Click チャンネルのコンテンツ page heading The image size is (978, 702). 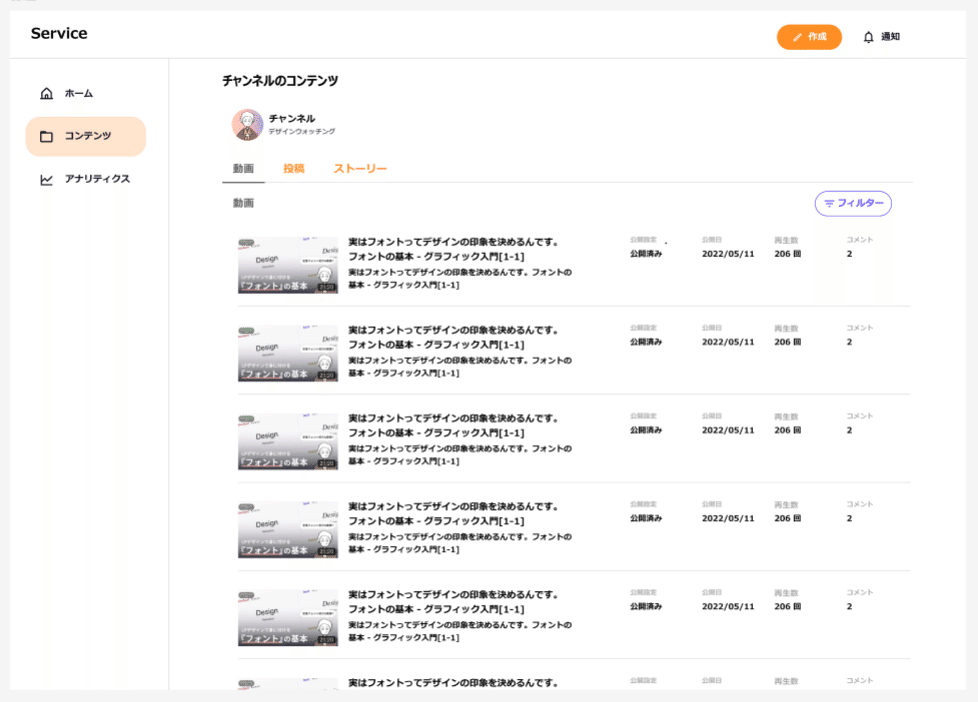click(280, 80)
